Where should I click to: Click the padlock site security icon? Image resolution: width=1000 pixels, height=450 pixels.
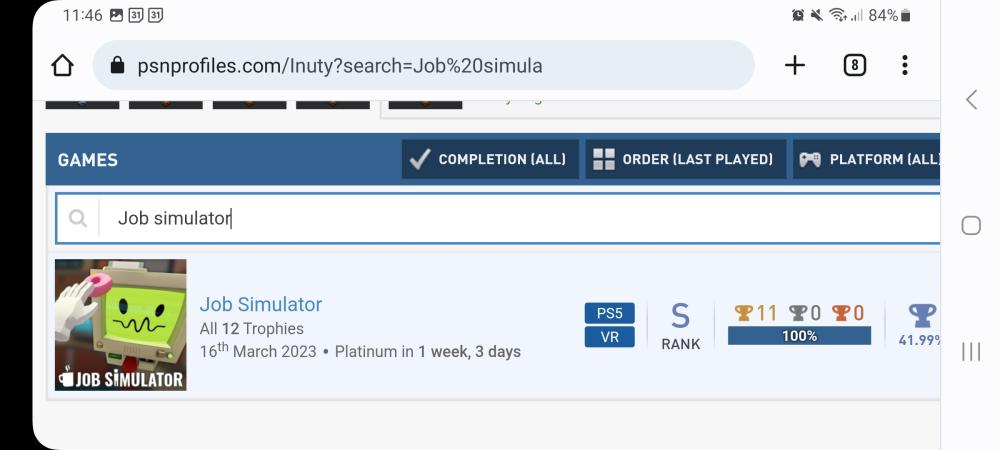pos(118,66)
